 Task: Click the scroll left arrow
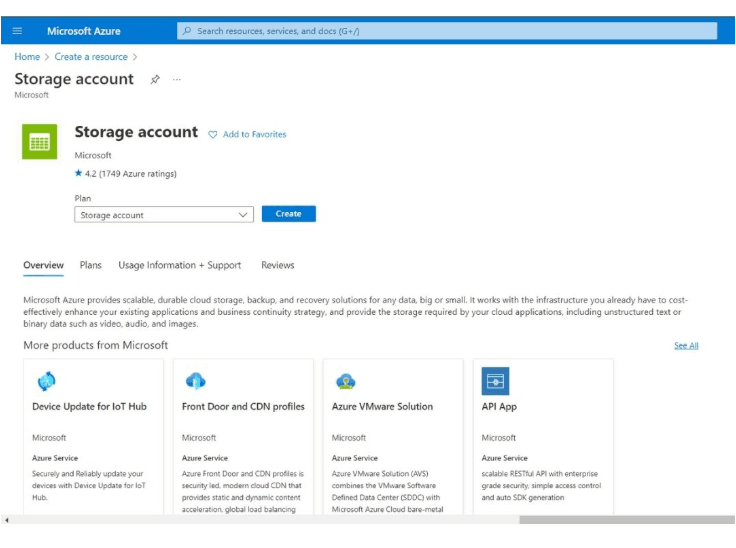tap(7, 520)
